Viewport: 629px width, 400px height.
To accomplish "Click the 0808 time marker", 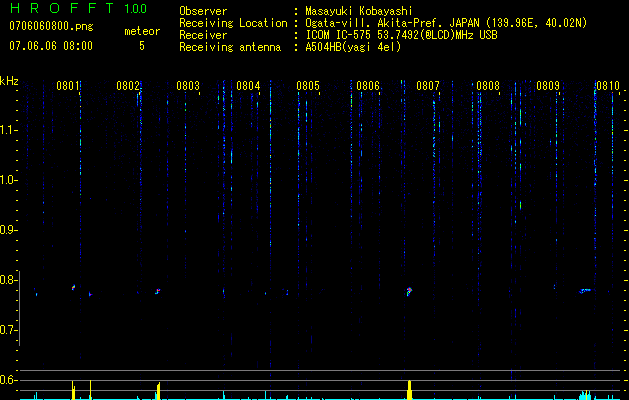I will (x=488, y=86).
